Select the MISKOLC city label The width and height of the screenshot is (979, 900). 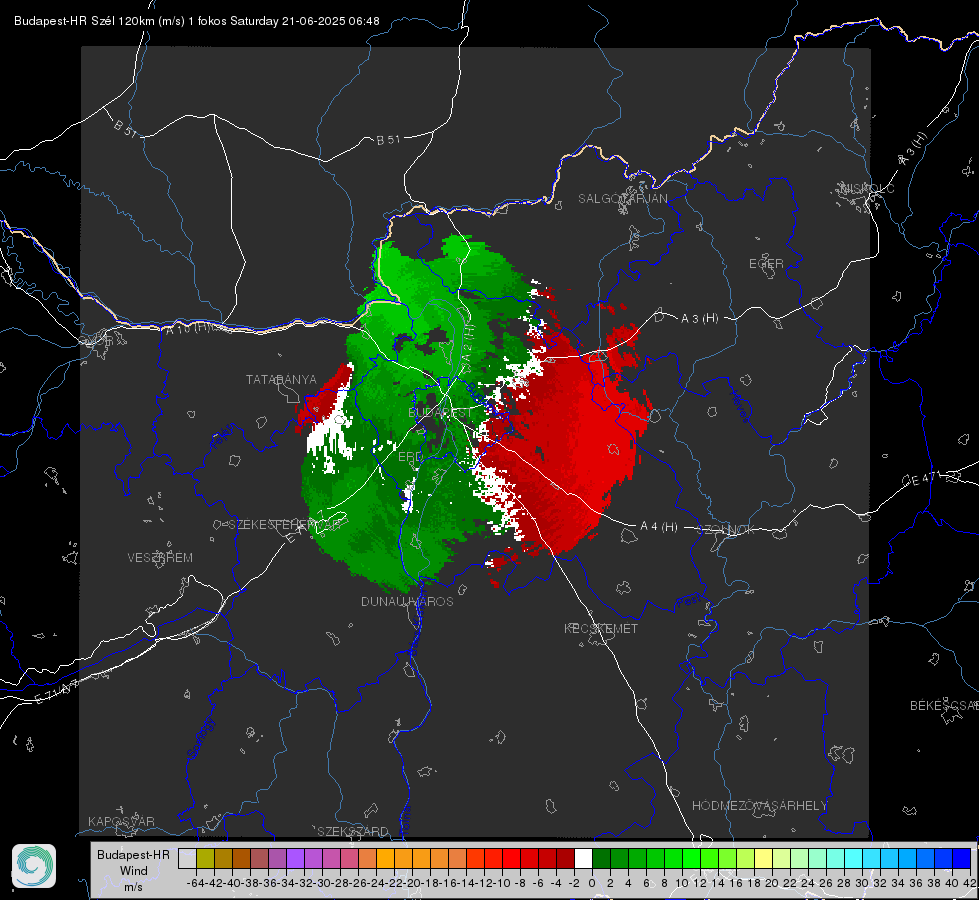click(867, 188)
